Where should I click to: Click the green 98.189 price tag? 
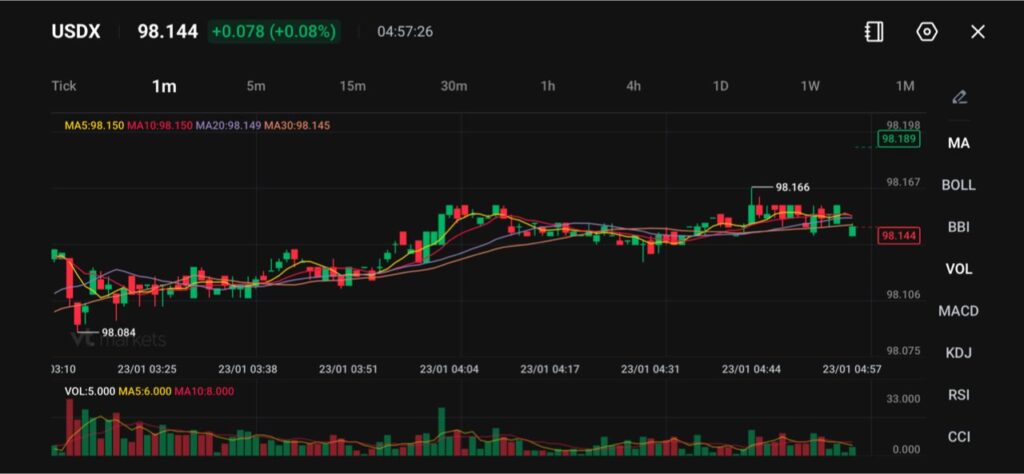pyautogui.click(x=897, y=139)
